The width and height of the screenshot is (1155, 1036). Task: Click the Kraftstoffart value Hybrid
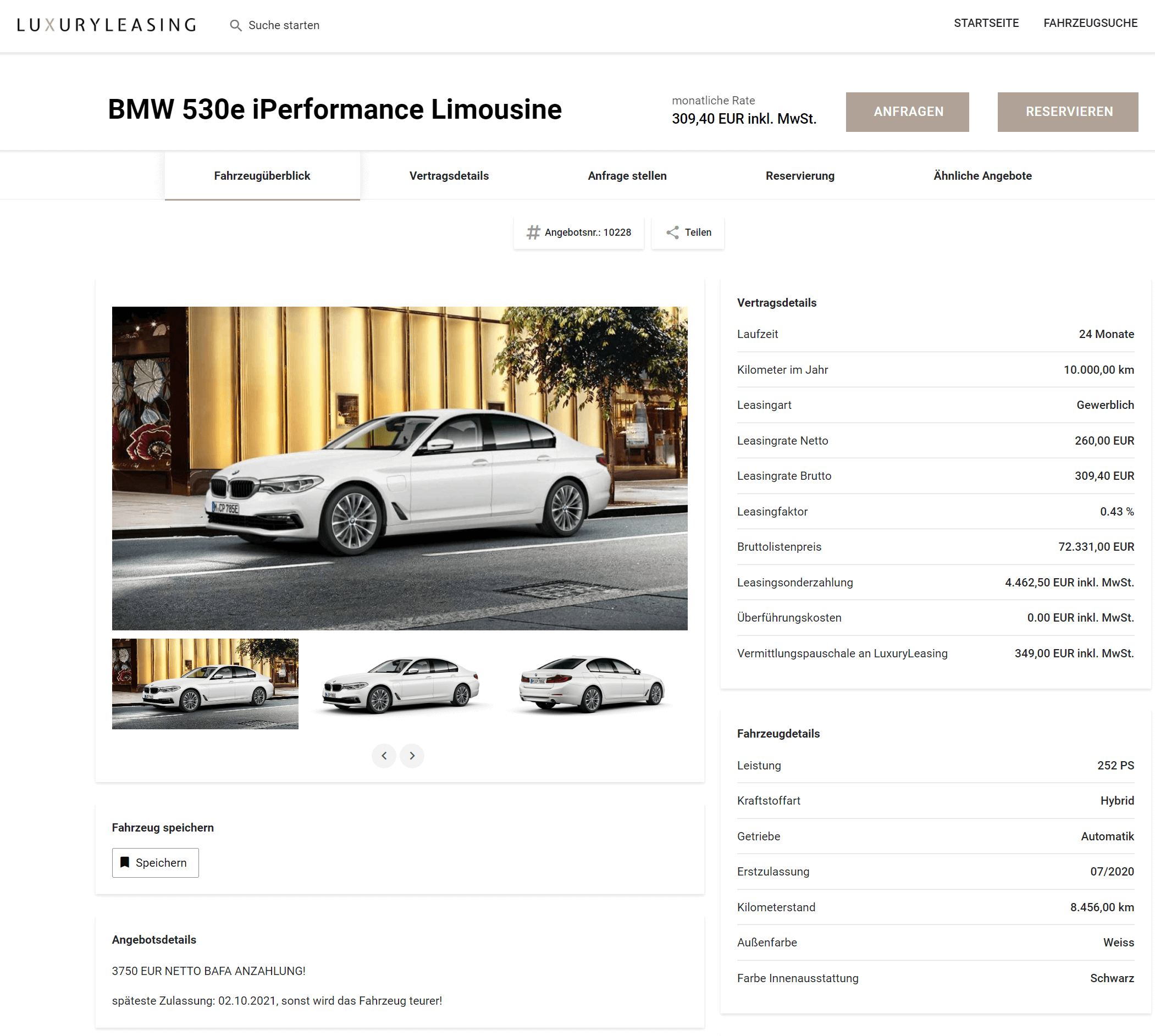(1117, 801)
